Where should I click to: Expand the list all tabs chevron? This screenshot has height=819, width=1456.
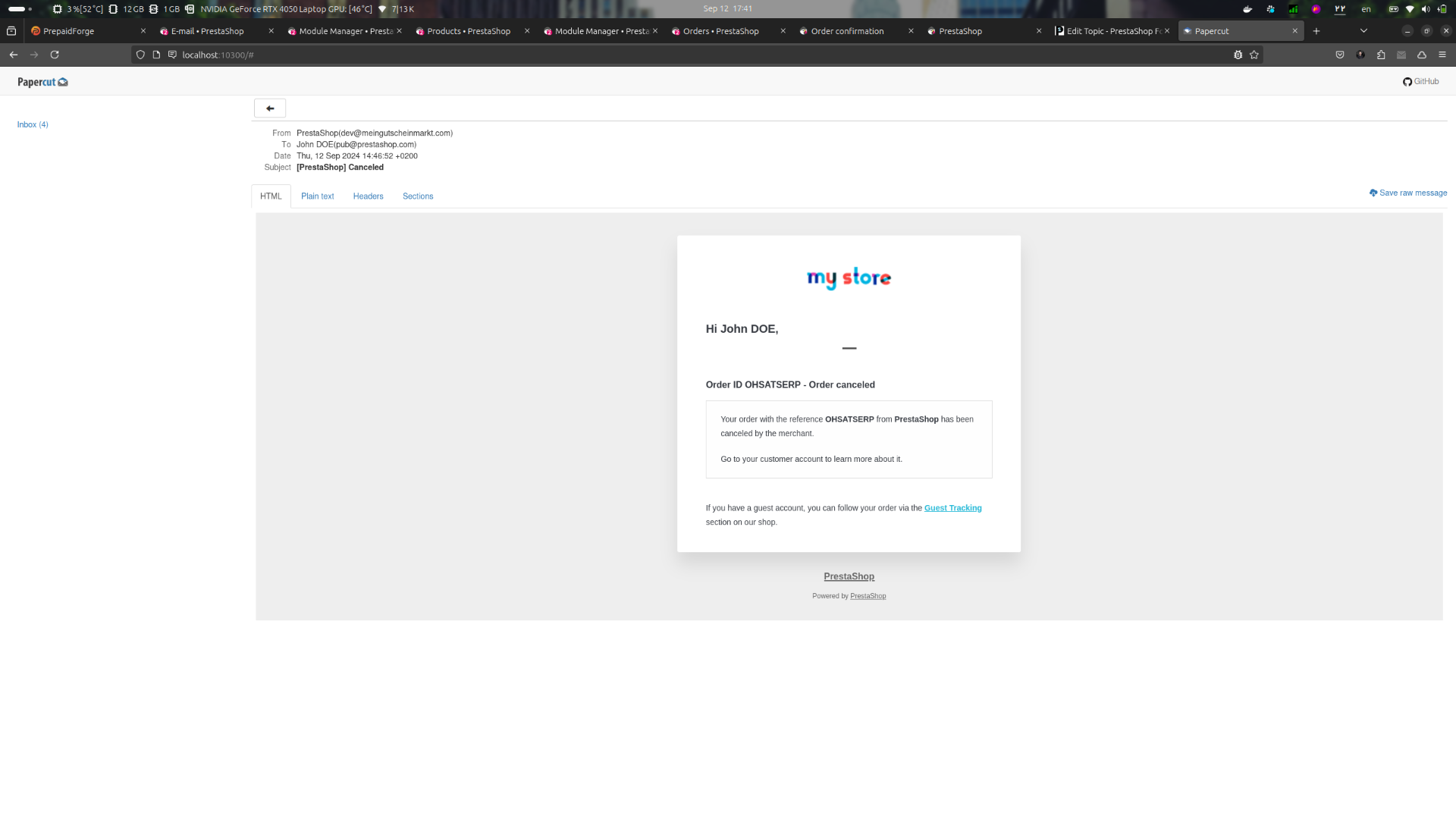(x=1363, y=31)
